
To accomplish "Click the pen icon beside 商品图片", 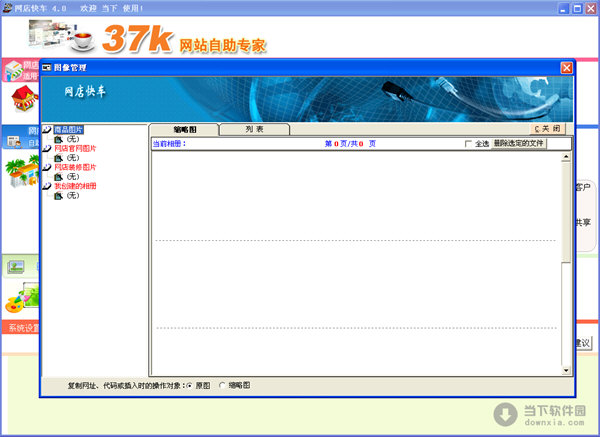I will 47,130.
